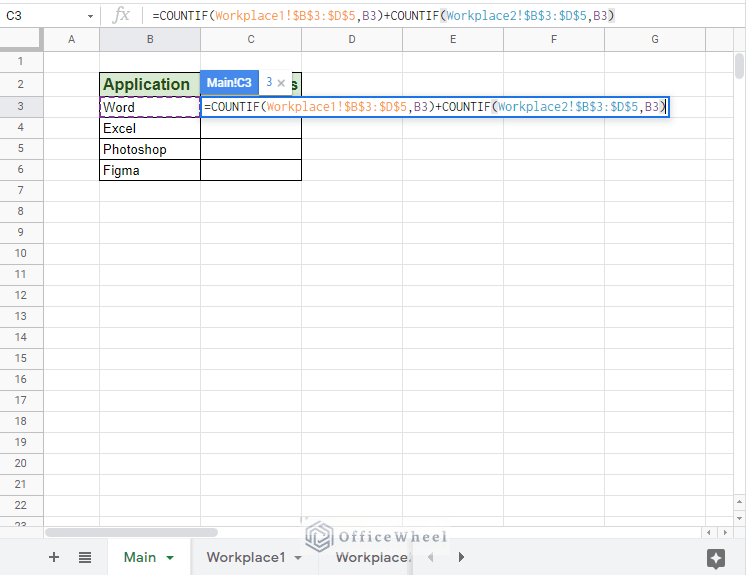Click horizontal scrollbar left arrow
Image resolution: width=750 pixels, height=575 pixels.
[708, 532]
